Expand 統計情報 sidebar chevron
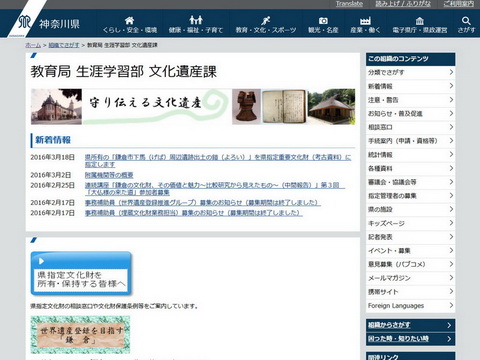This screenshot has height=360, width=480. 451,154
